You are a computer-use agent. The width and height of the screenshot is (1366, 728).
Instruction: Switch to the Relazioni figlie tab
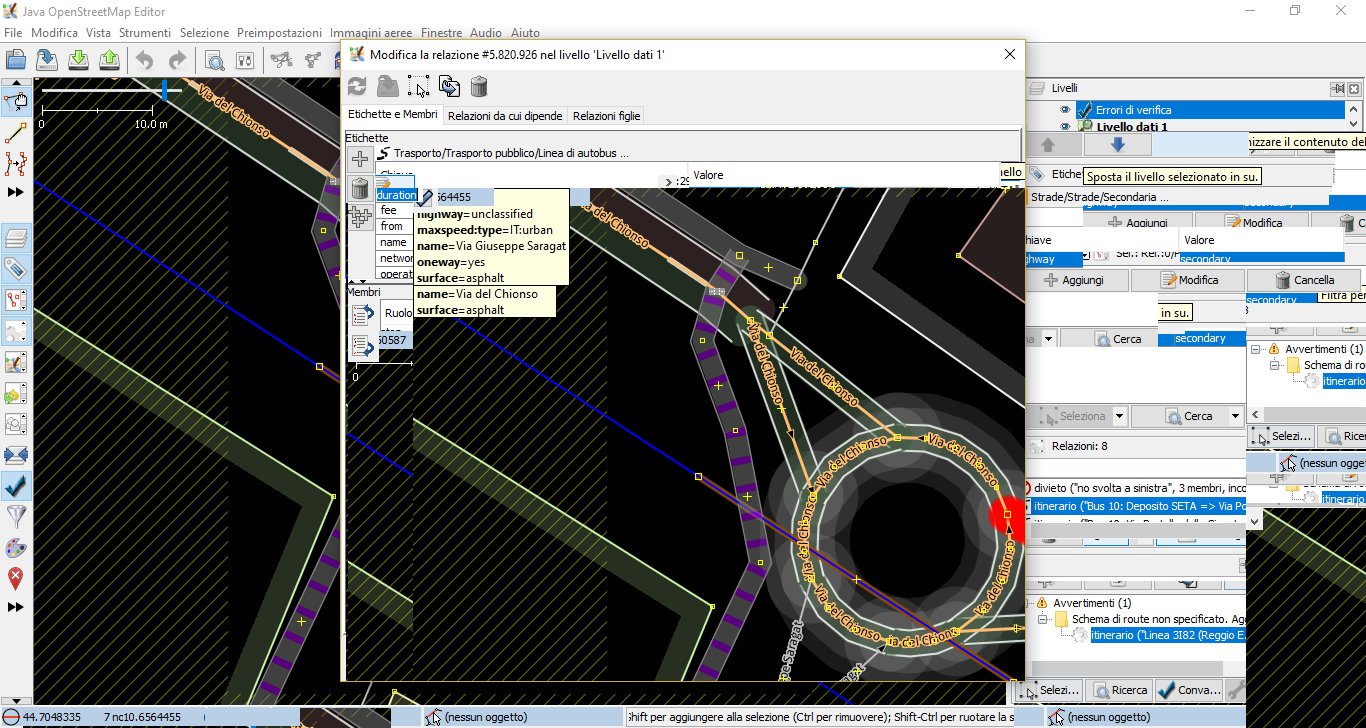tap(606, 116)
